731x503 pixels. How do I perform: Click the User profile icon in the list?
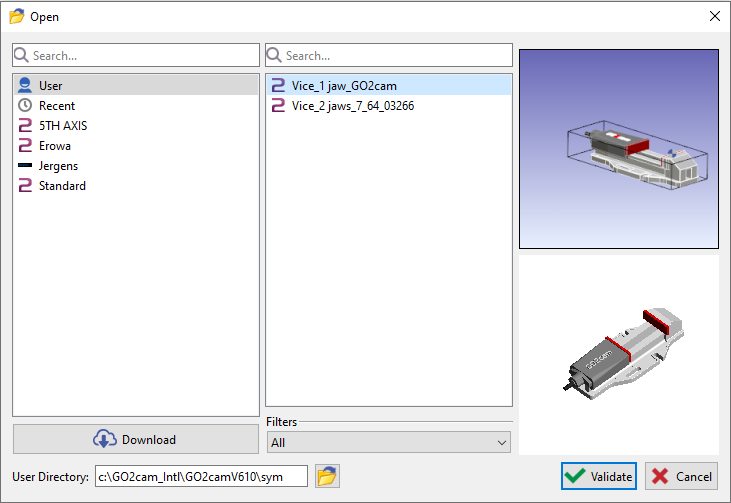click(x=25, y=86)
